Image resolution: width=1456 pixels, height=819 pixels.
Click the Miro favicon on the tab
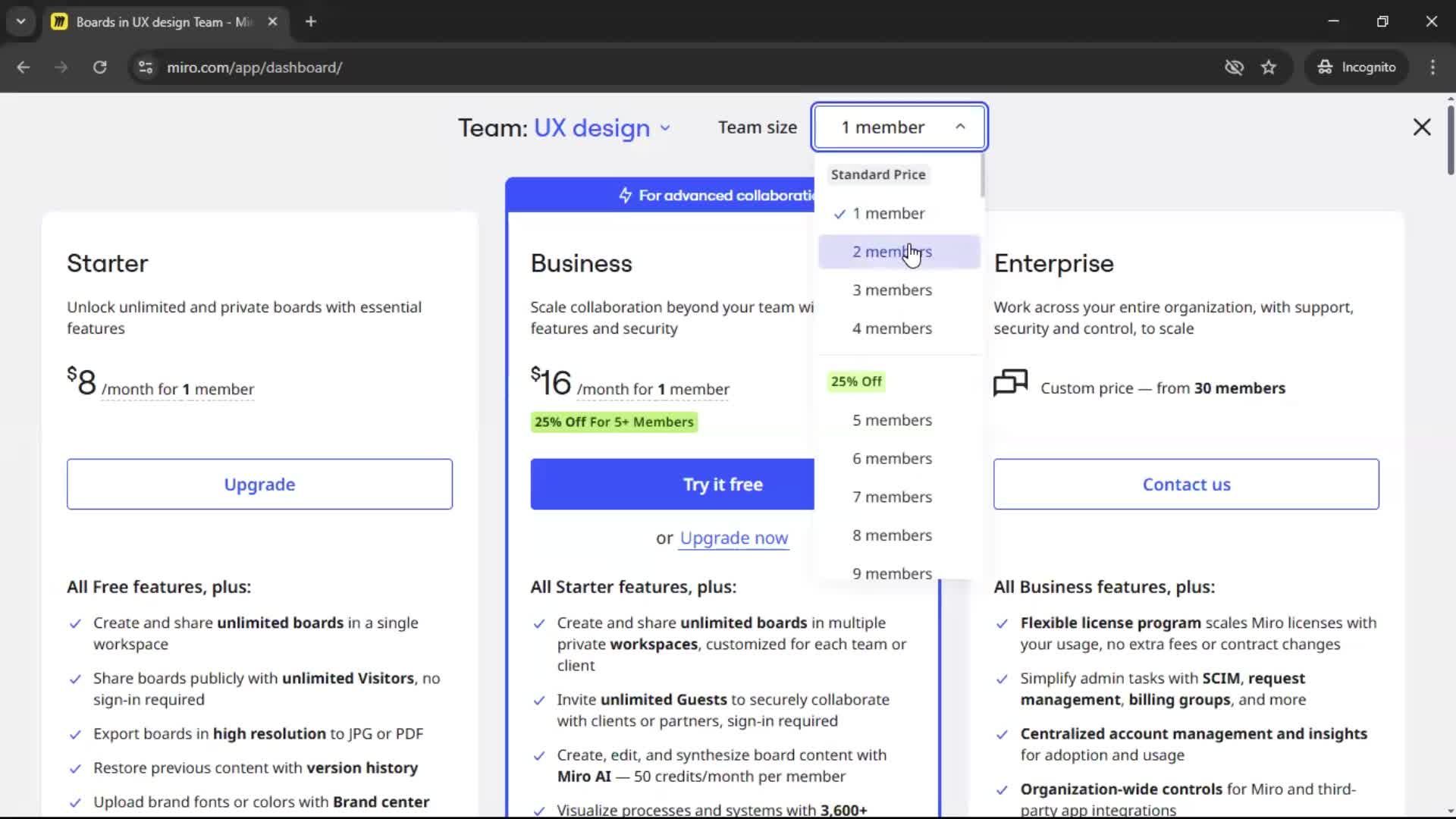59,22
